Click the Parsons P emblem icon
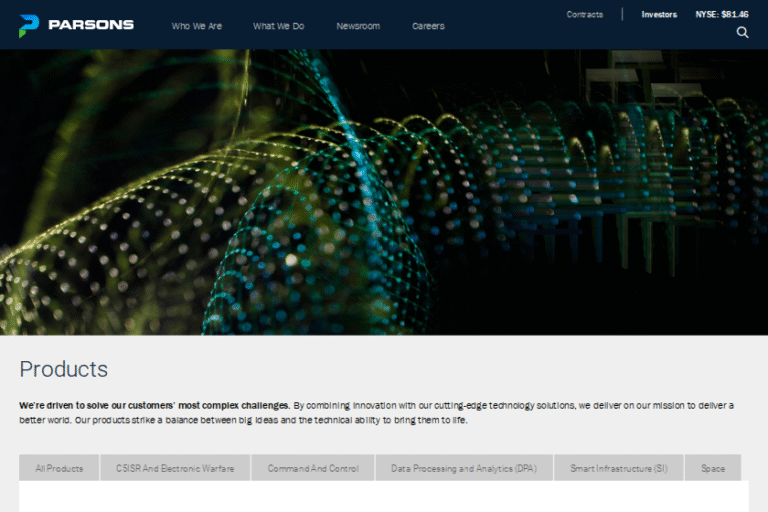This screenshot has height=512, width=768. point(28,25)
